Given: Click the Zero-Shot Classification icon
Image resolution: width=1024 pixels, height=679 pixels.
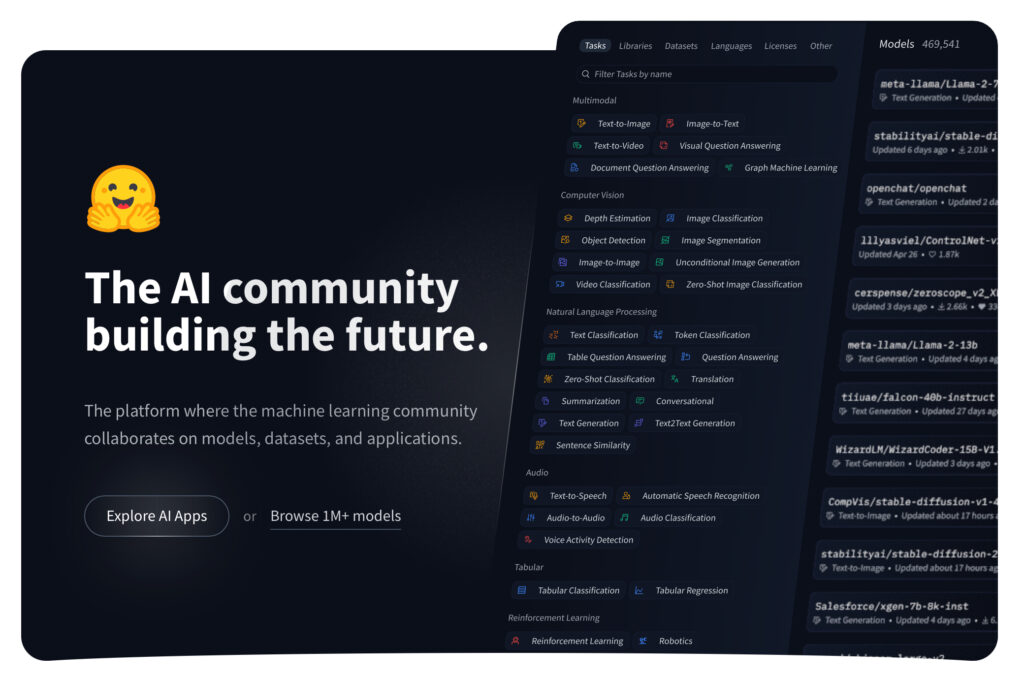Looking at the screenshot, I should (548, 379).
